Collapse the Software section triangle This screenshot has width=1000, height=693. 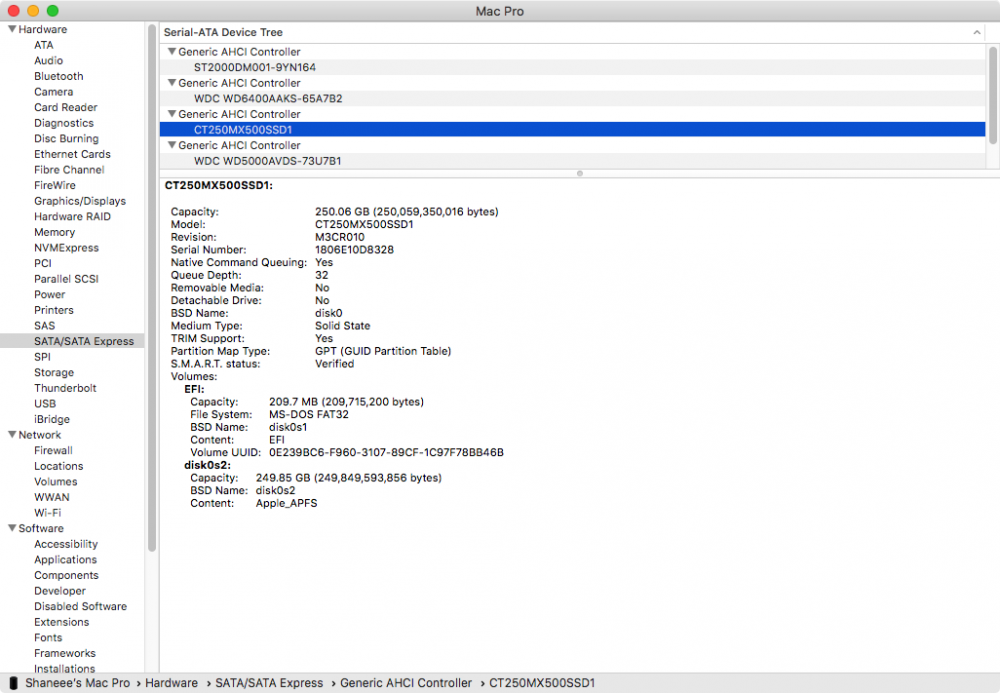point(11,529)
